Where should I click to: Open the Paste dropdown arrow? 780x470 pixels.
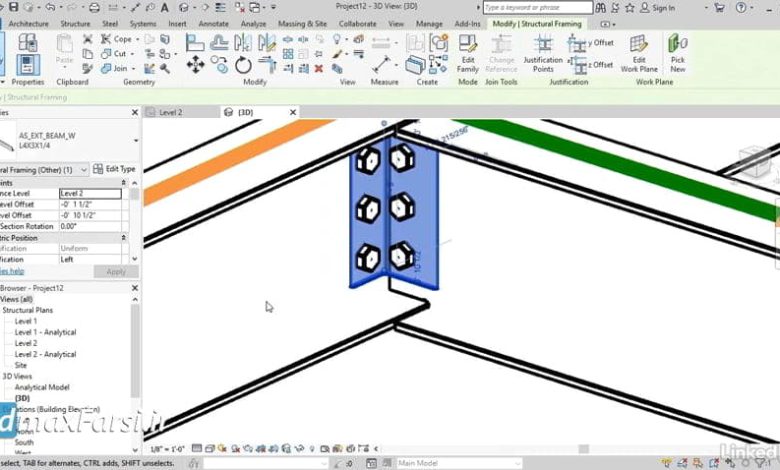coord(65,69)
